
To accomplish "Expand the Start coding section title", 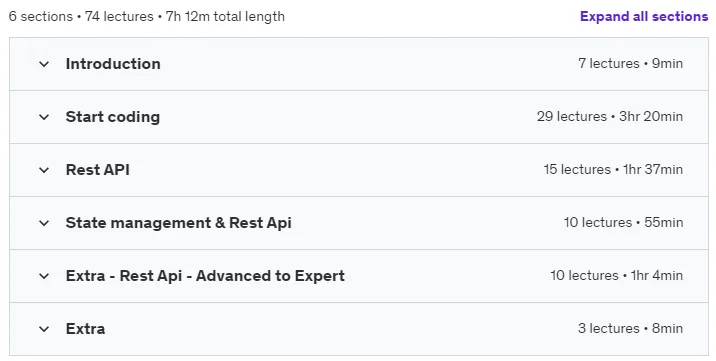I will (x=113, y=117).
